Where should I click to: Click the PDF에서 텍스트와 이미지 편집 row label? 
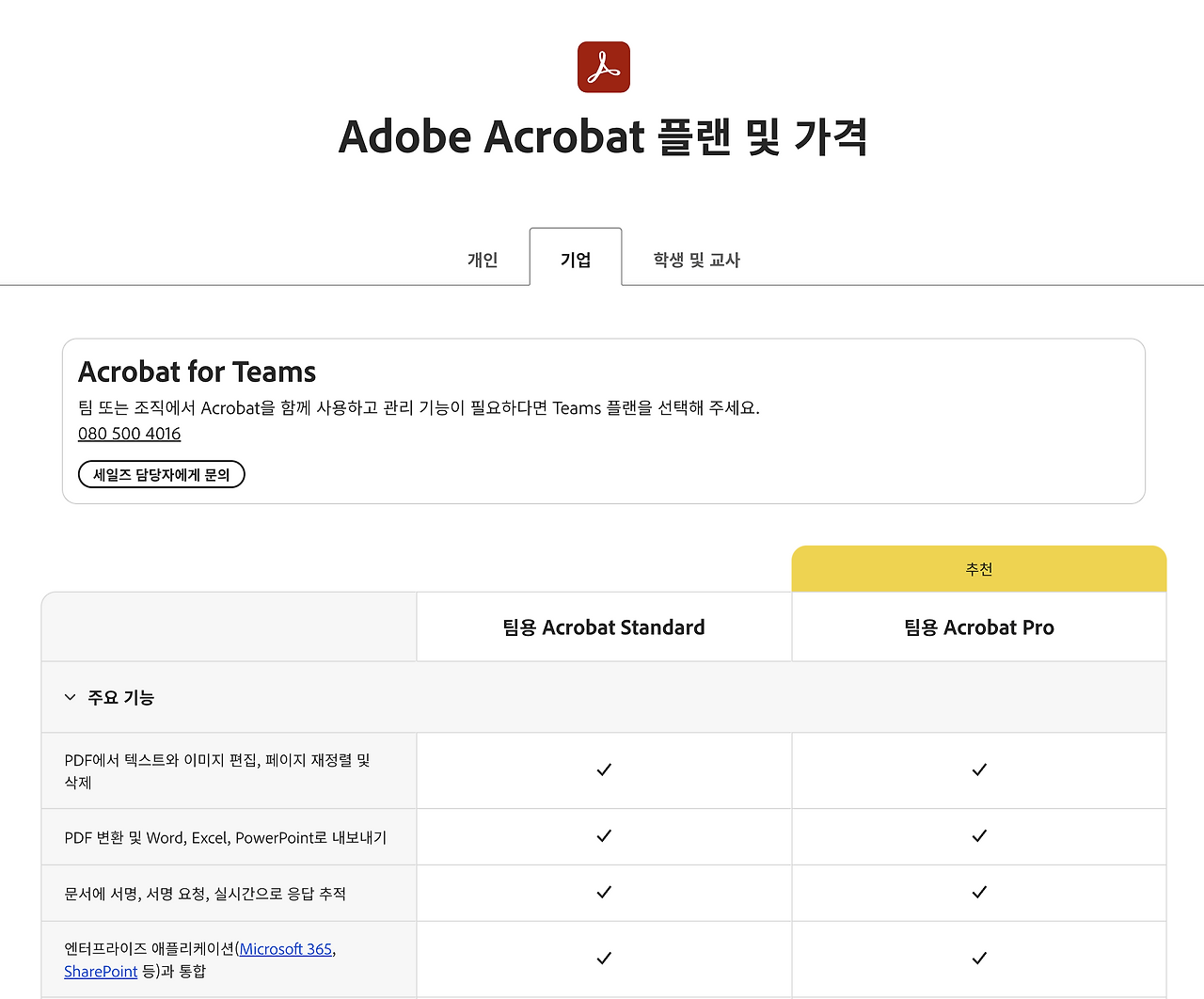pos(217,771)
